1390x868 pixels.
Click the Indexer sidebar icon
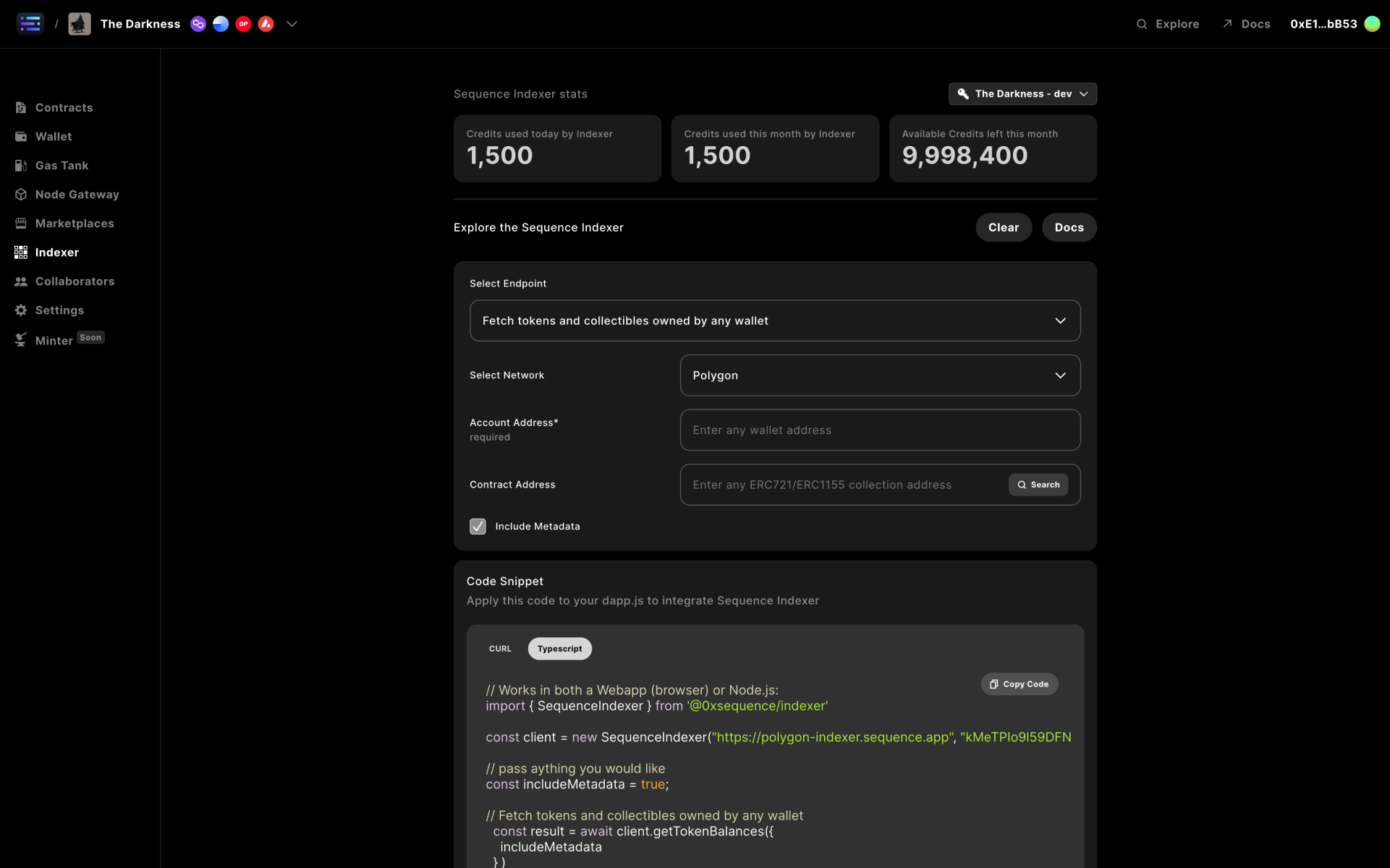coord(21,252)
